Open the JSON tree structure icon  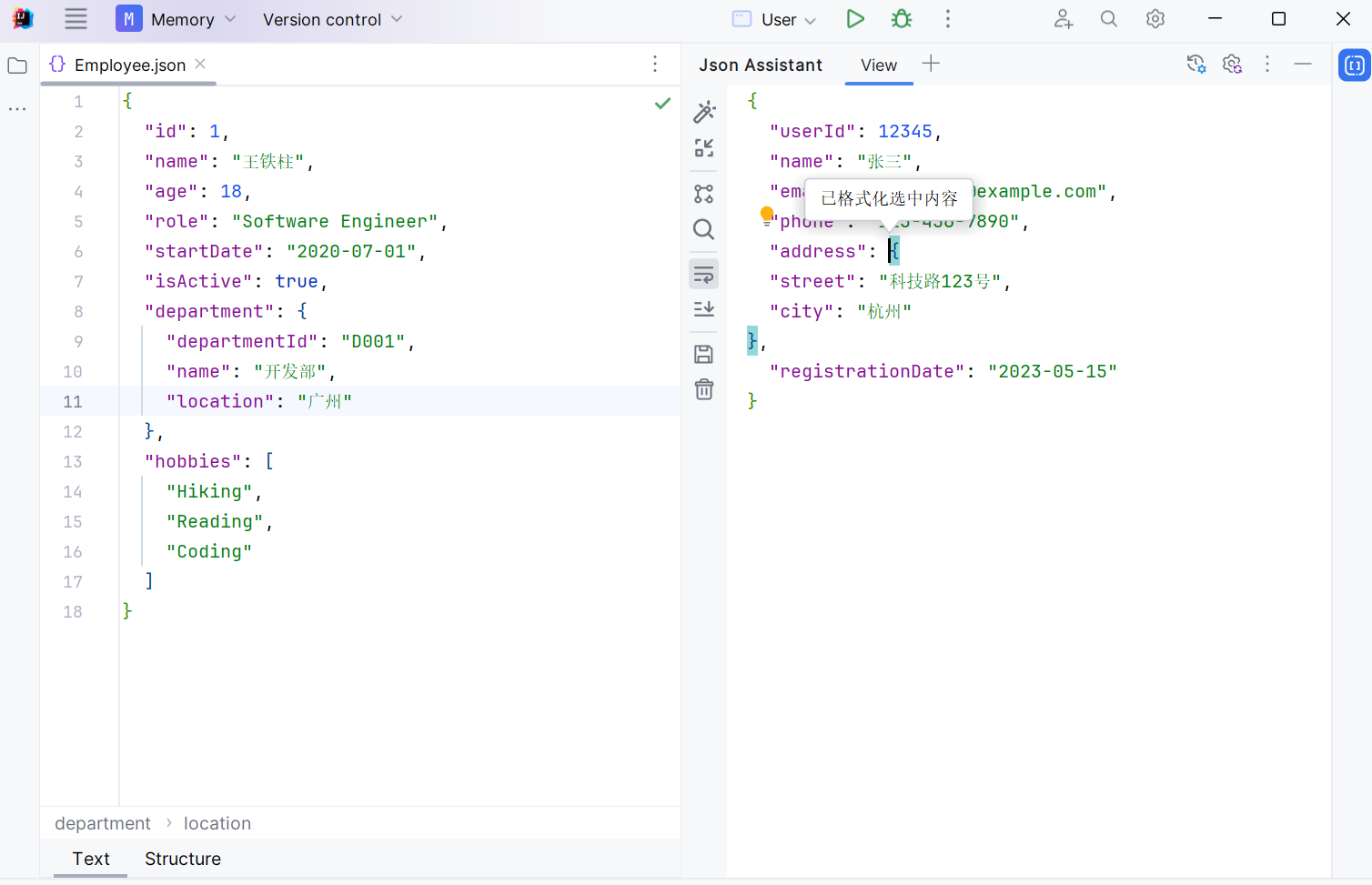click(x=704, y=194)
